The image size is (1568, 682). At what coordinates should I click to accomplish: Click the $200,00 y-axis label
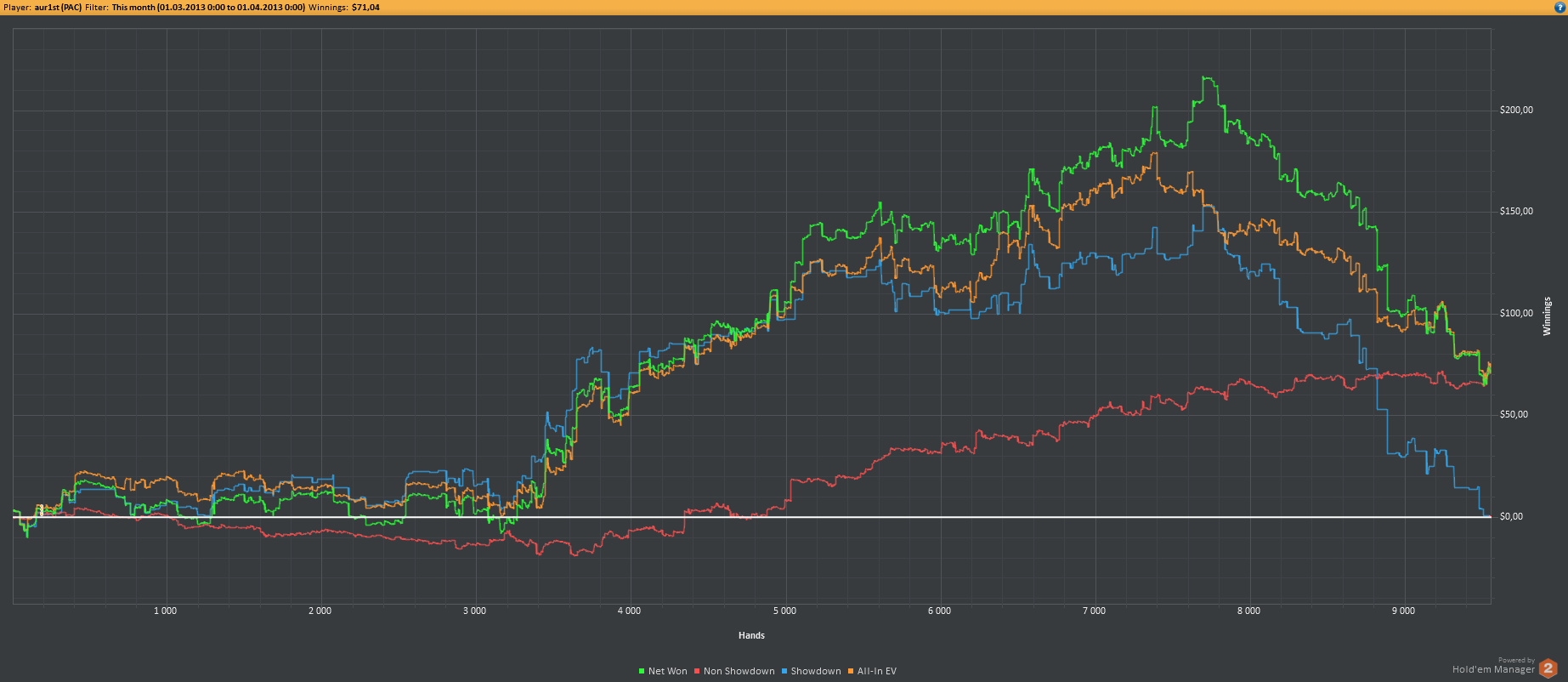tap(1516, 111)
